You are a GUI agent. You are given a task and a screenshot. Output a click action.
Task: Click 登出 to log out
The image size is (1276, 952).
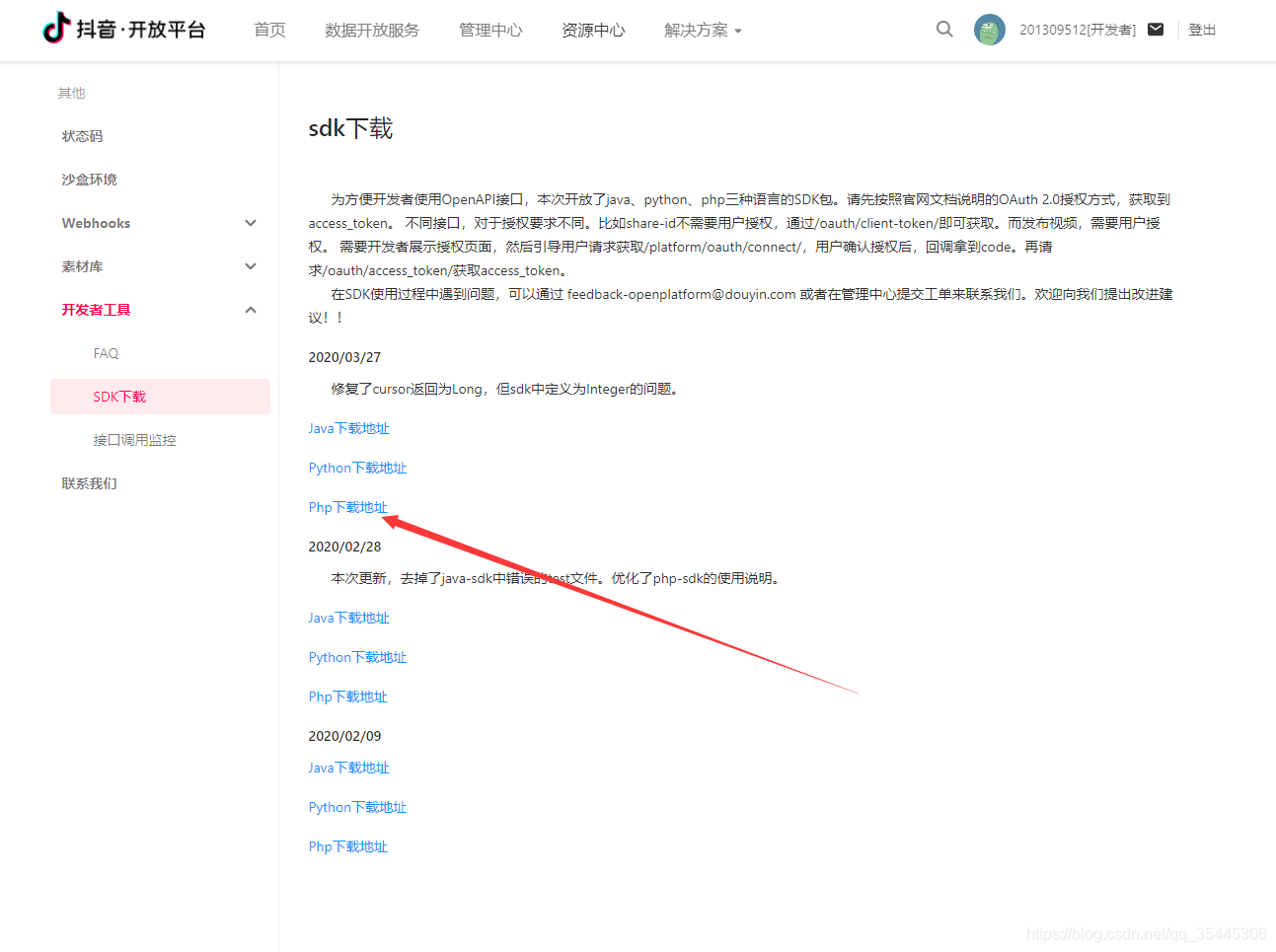click(x=1202, y=30)
